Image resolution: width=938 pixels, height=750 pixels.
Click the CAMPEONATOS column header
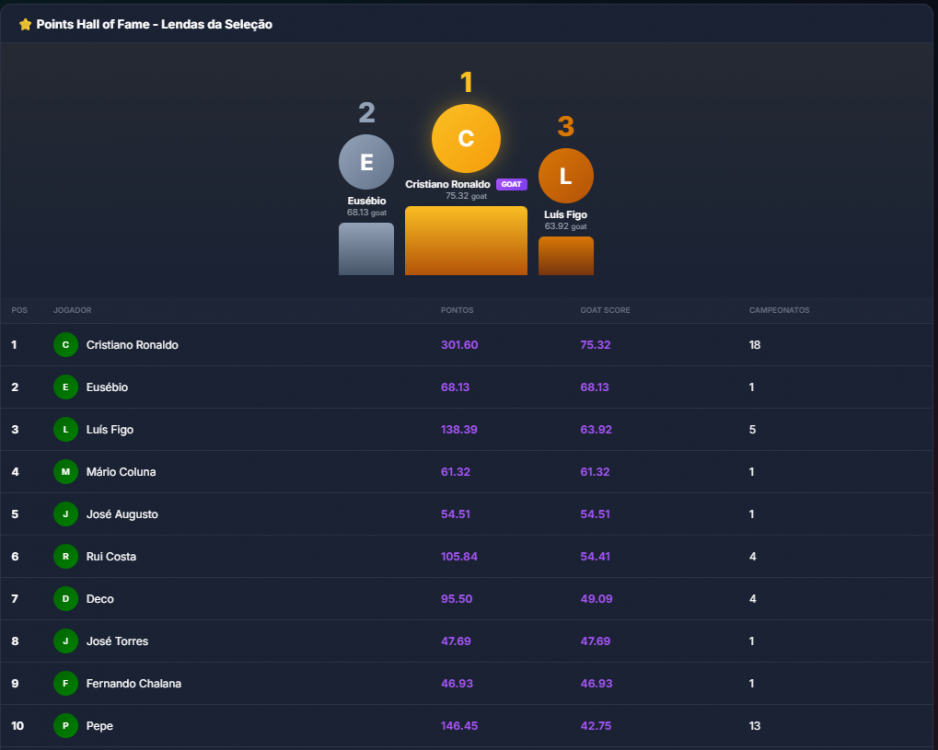point(779,310)
